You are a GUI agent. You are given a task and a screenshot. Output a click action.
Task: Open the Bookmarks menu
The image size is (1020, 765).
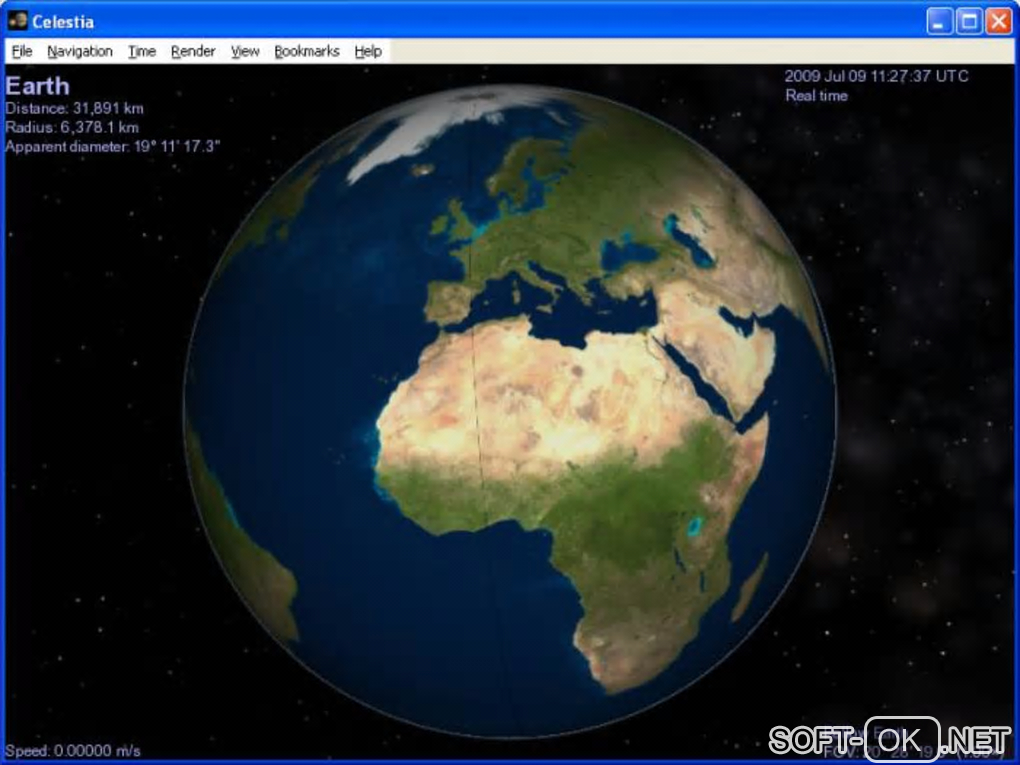[307, 51]
